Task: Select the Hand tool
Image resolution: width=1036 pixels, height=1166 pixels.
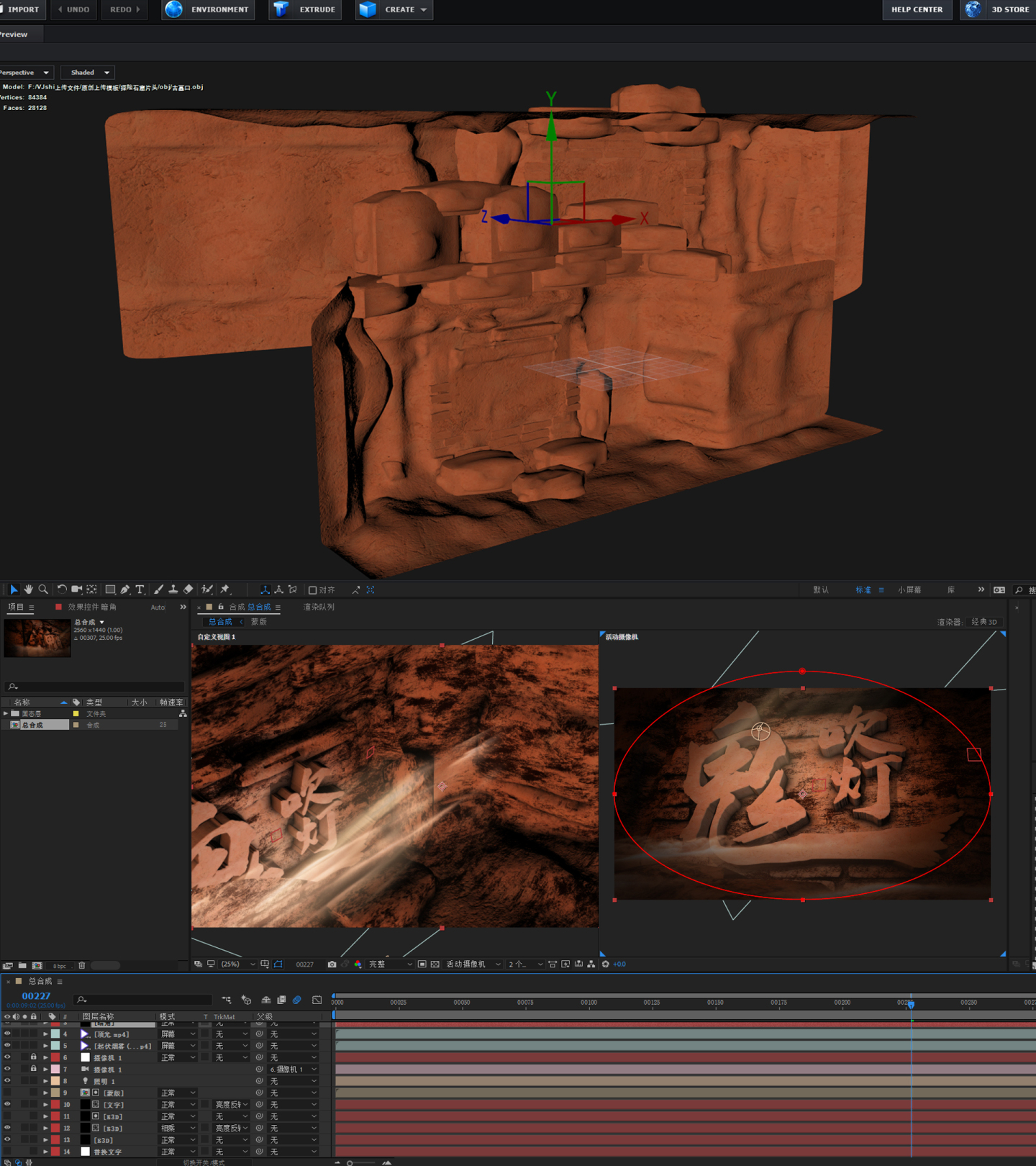Action: click(29, 589)
